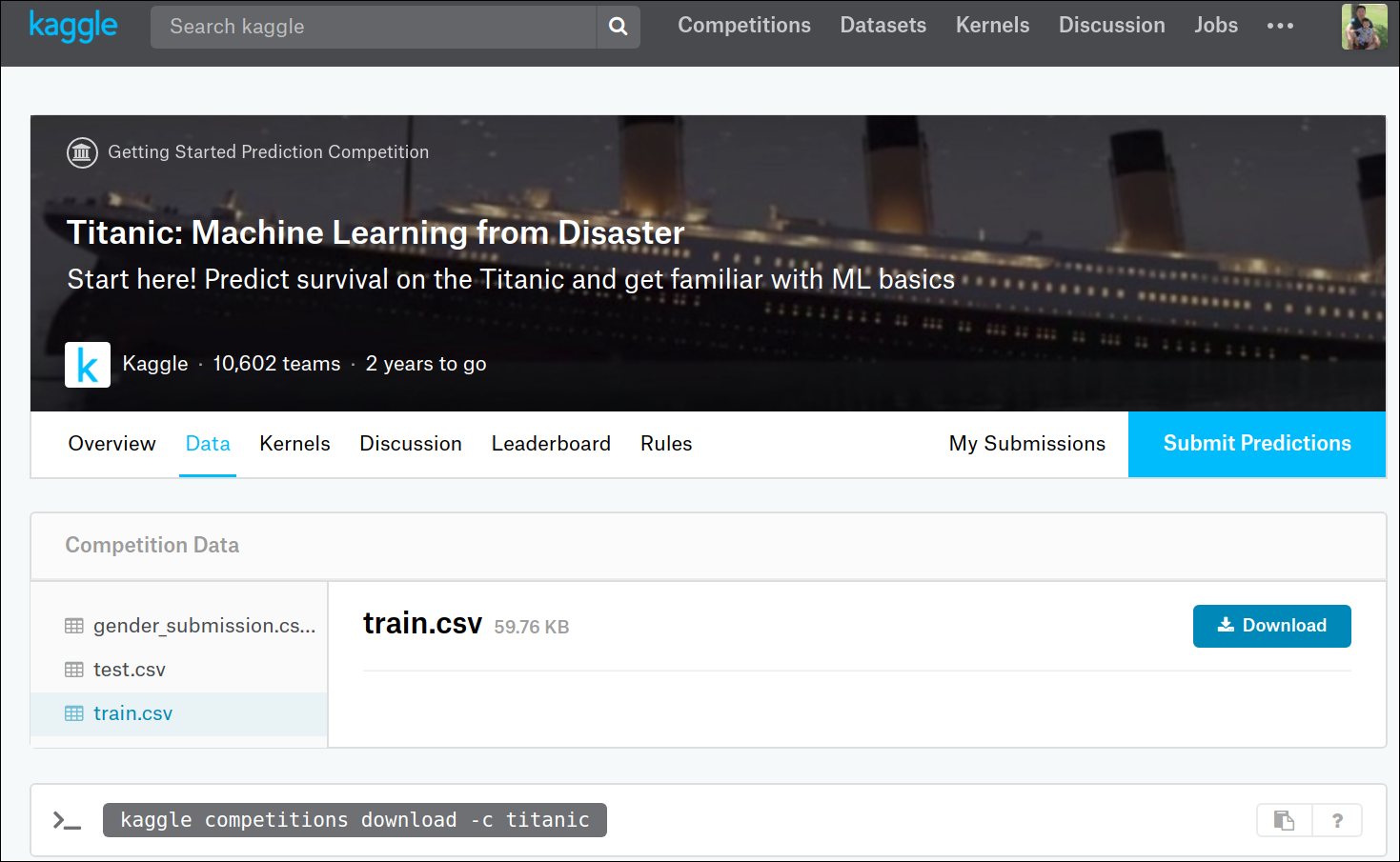This screenshot has height=862, width=1400.
Task: Open the Leaderboard tab
Action: click(551, 444)
